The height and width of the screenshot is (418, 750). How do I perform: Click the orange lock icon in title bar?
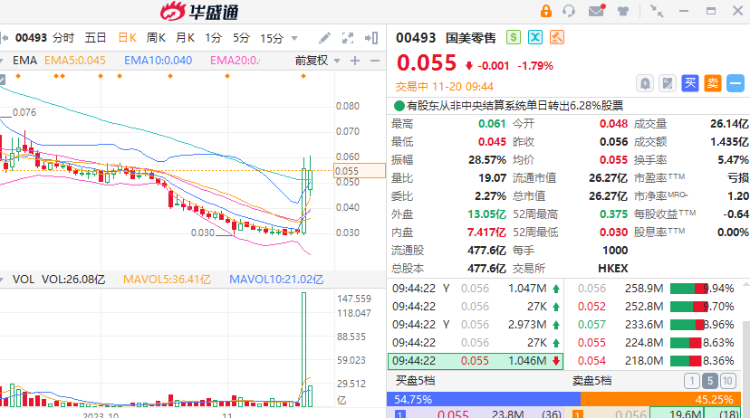[x=546, y=11]
